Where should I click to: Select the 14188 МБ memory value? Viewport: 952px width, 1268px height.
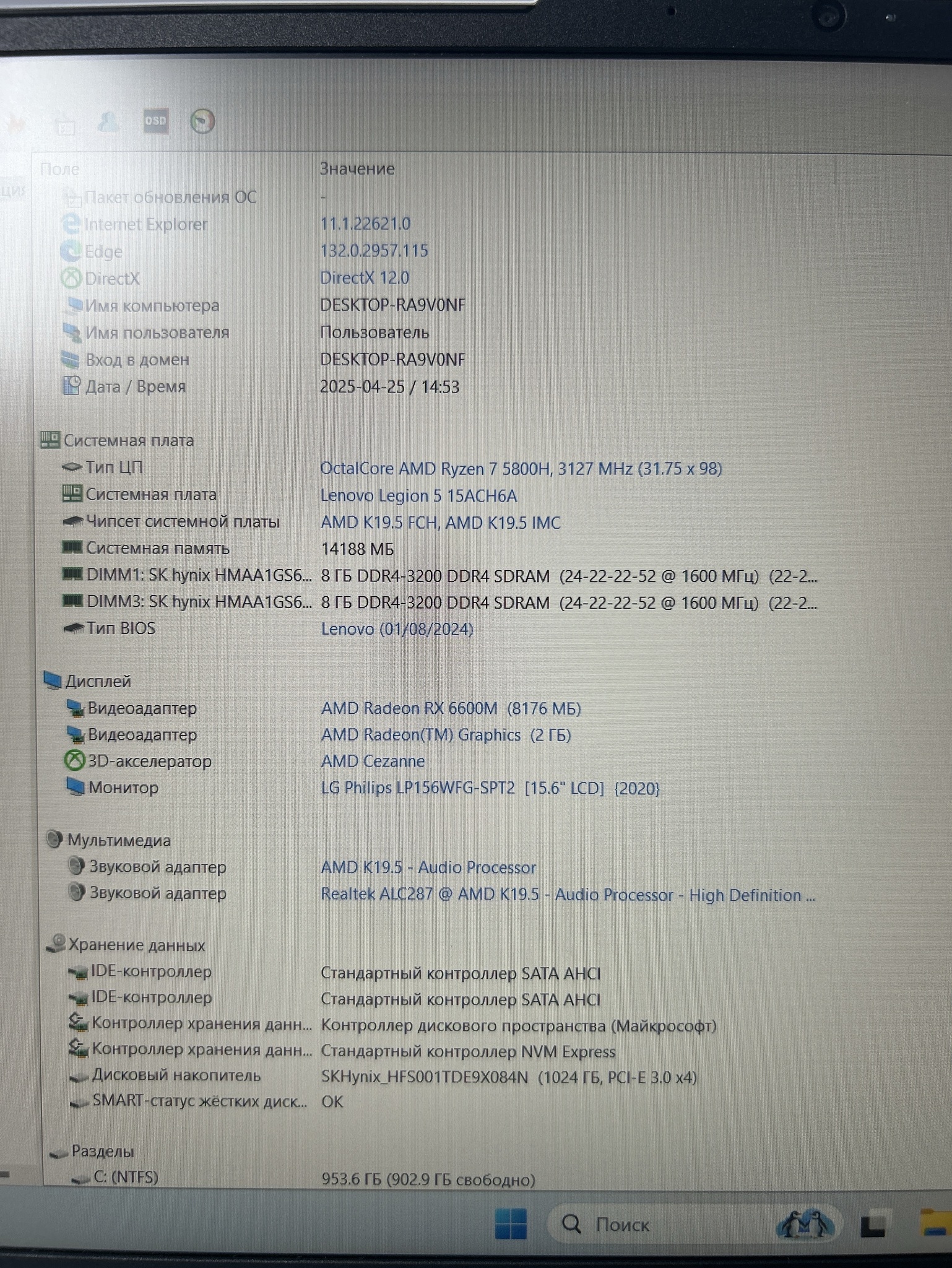[358, 549]
